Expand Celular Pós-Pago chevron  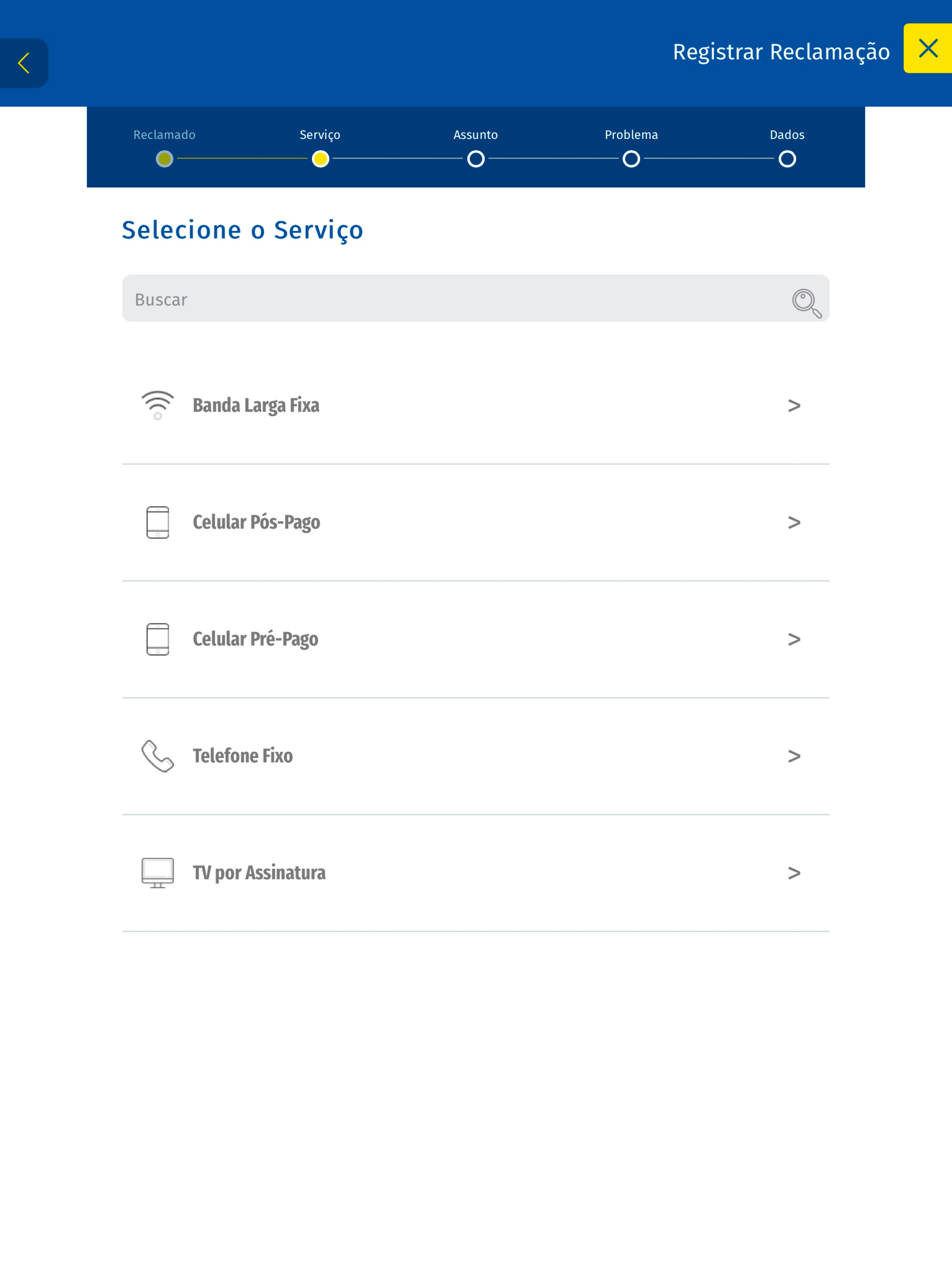793,523
